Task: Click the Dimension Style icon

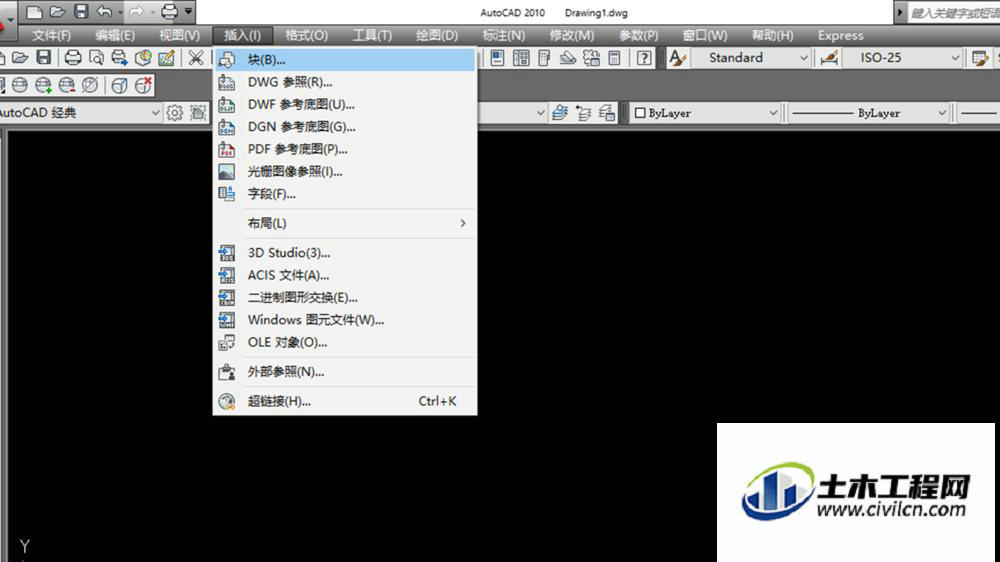Action: pos(829,58)
